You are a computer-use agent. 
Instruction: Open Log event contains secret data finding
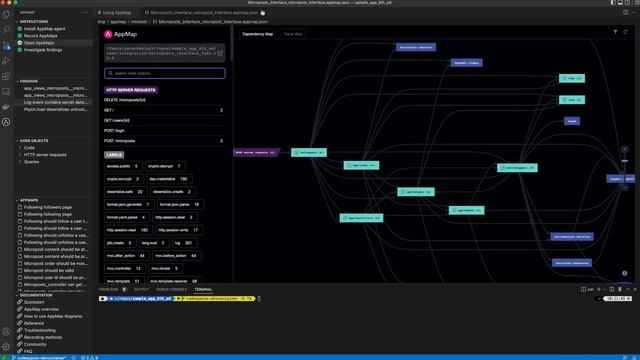pyautogui.click(x=55, y=102)
